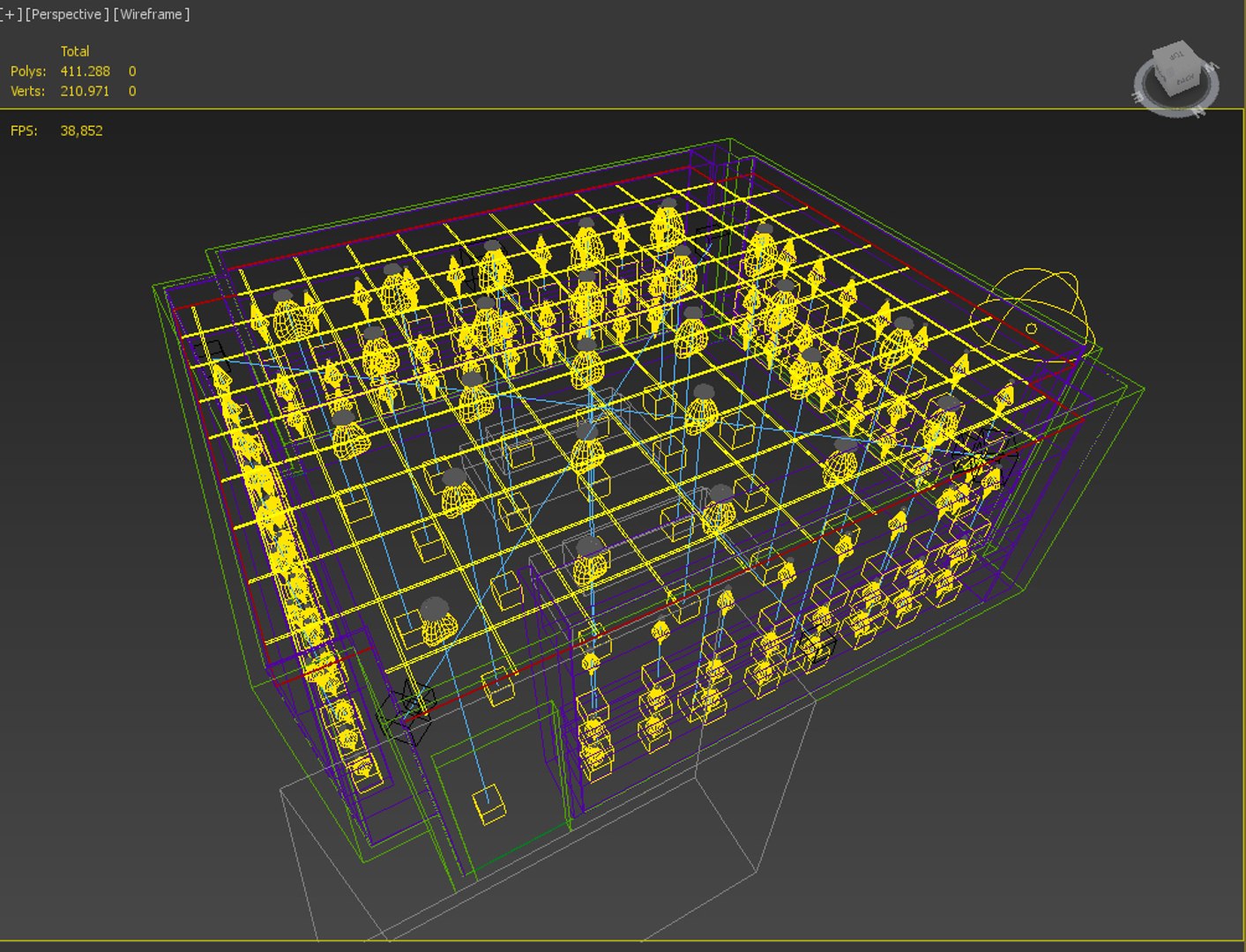
Task: Open the [+] viewport general menu
Action: [11, 14]
